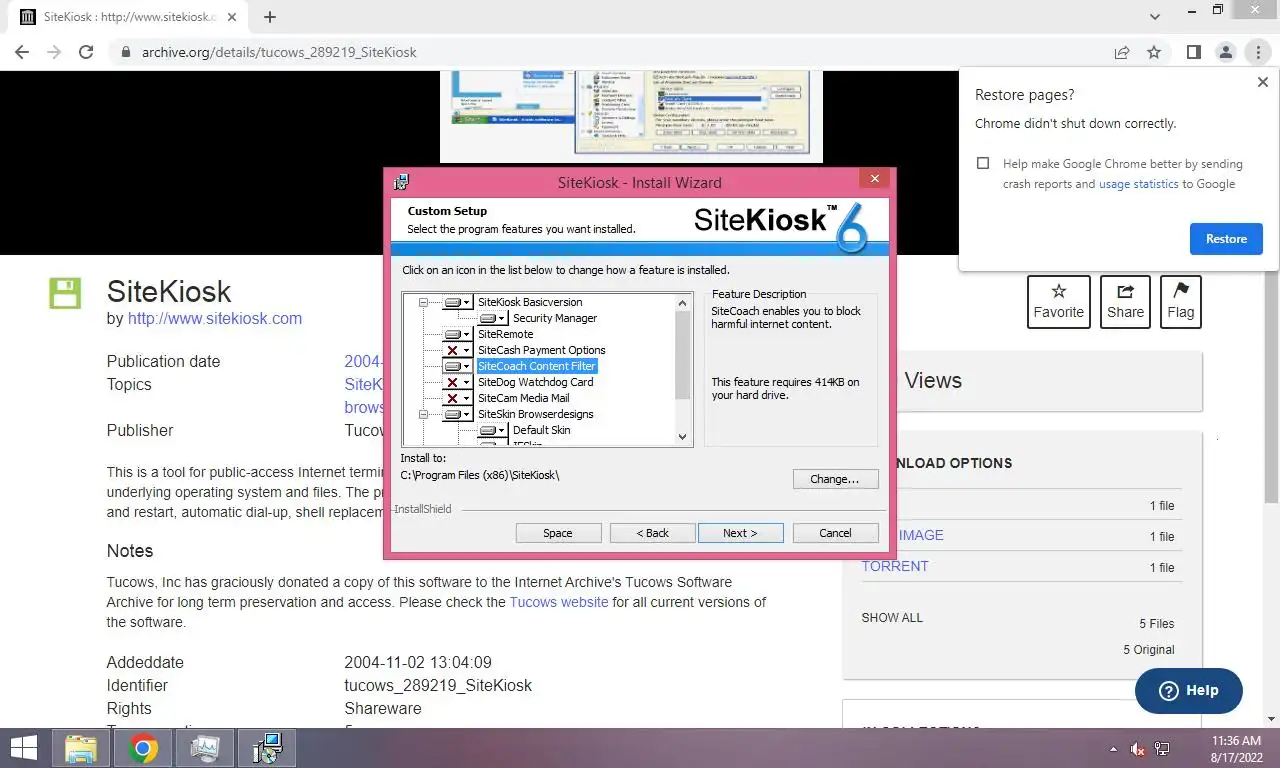Screen dimensions: 1280x768
Task: Close the SiteKiosk Install Wizard window
Action: coord(874,179)
